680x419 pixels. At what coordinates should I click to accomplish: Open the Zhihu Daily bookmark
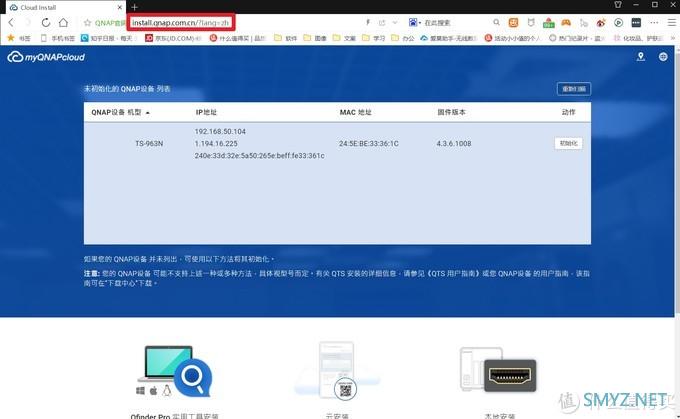point(107,38)
